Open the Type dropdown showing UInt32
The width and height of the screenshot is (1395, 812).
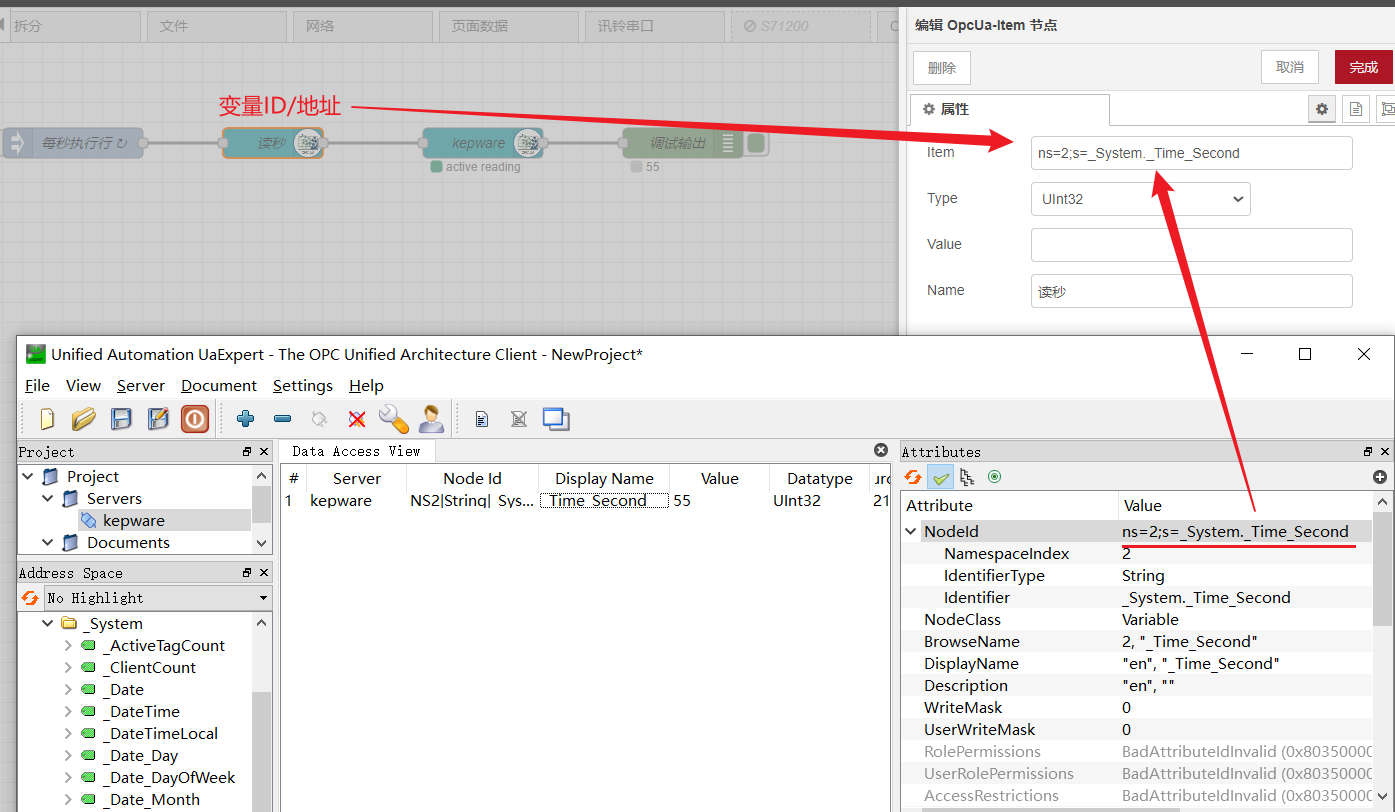pos(1140,199)
